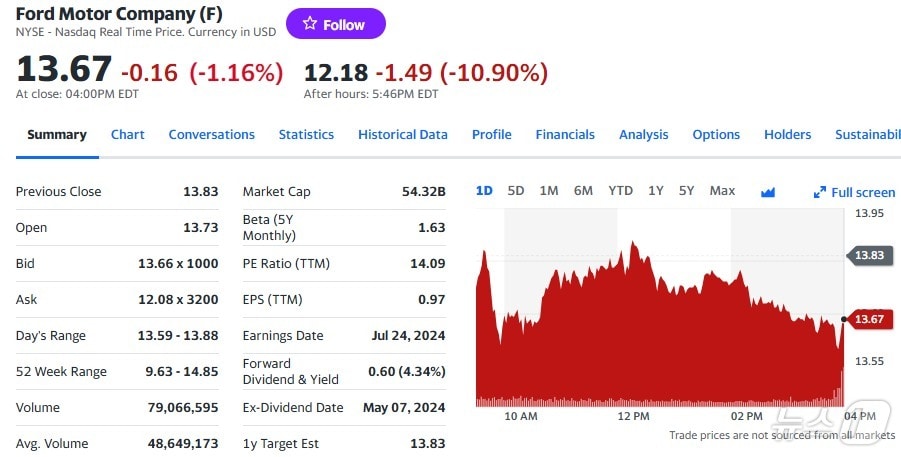The width and height of the screenshot is (901, 457).
Task: Open the Historical Data tab
Action: click(x=403, y=135)
